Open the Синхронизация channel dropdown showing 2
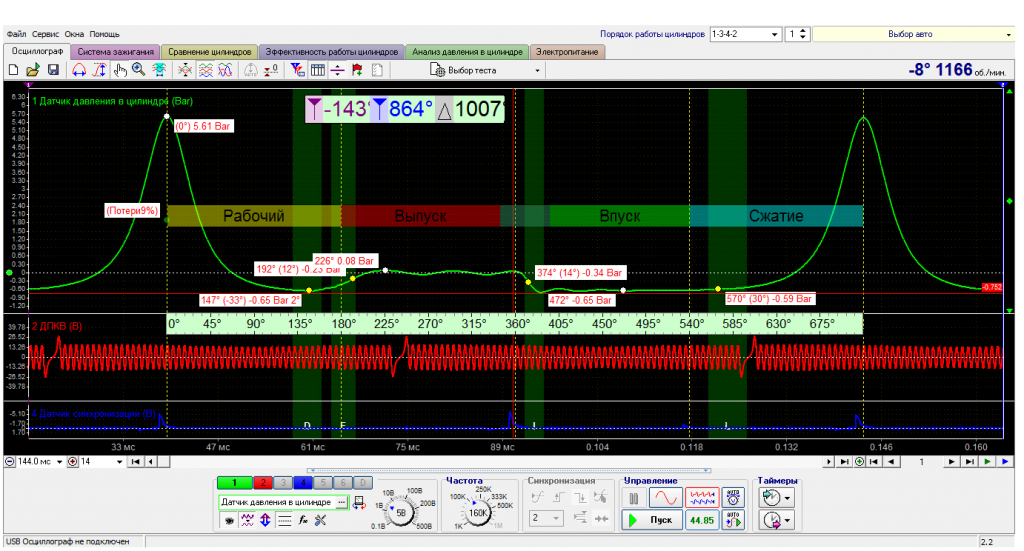1024x551 pixels. 545,518
